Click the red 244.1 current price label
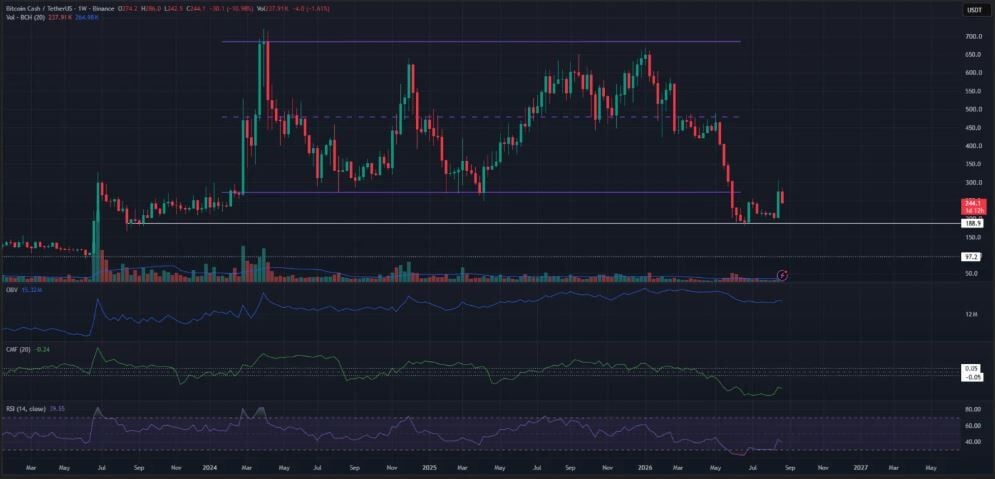This screenshot has width=995, height=479. click(973, 206)
